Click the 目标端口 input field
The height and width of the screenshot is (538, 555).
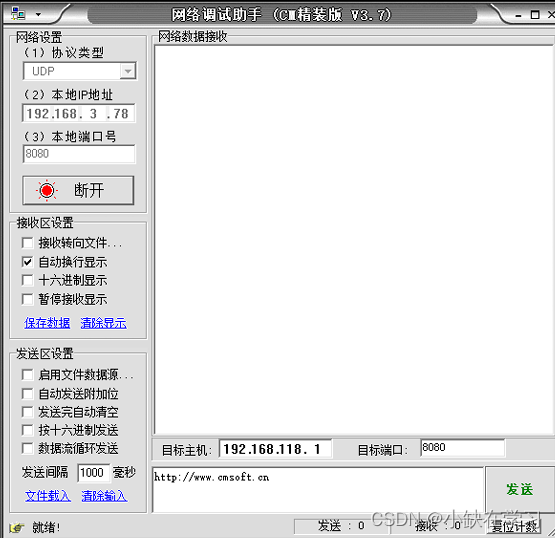[462, 448]
